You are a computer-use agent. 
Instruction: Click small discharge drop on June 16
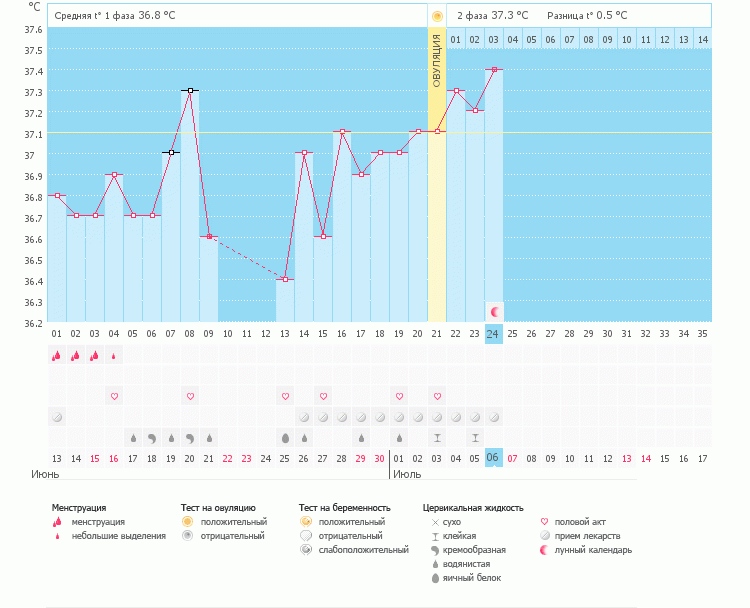point(113,355)
